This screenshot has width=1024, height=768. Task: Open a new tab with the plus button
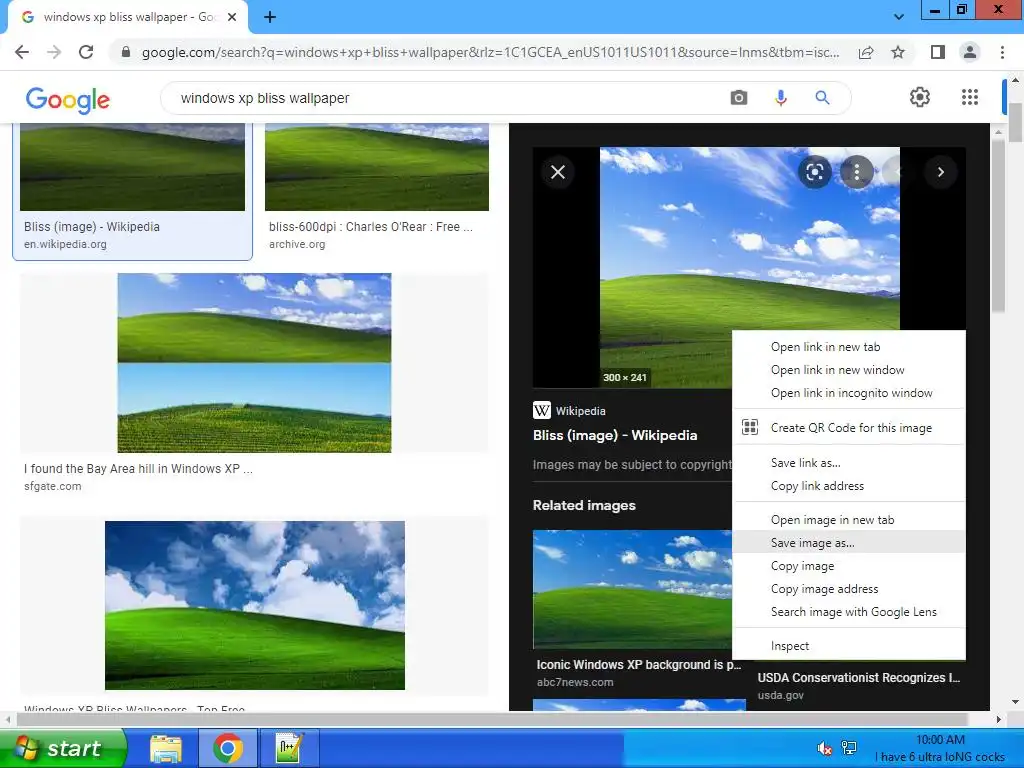pos(270,17)
